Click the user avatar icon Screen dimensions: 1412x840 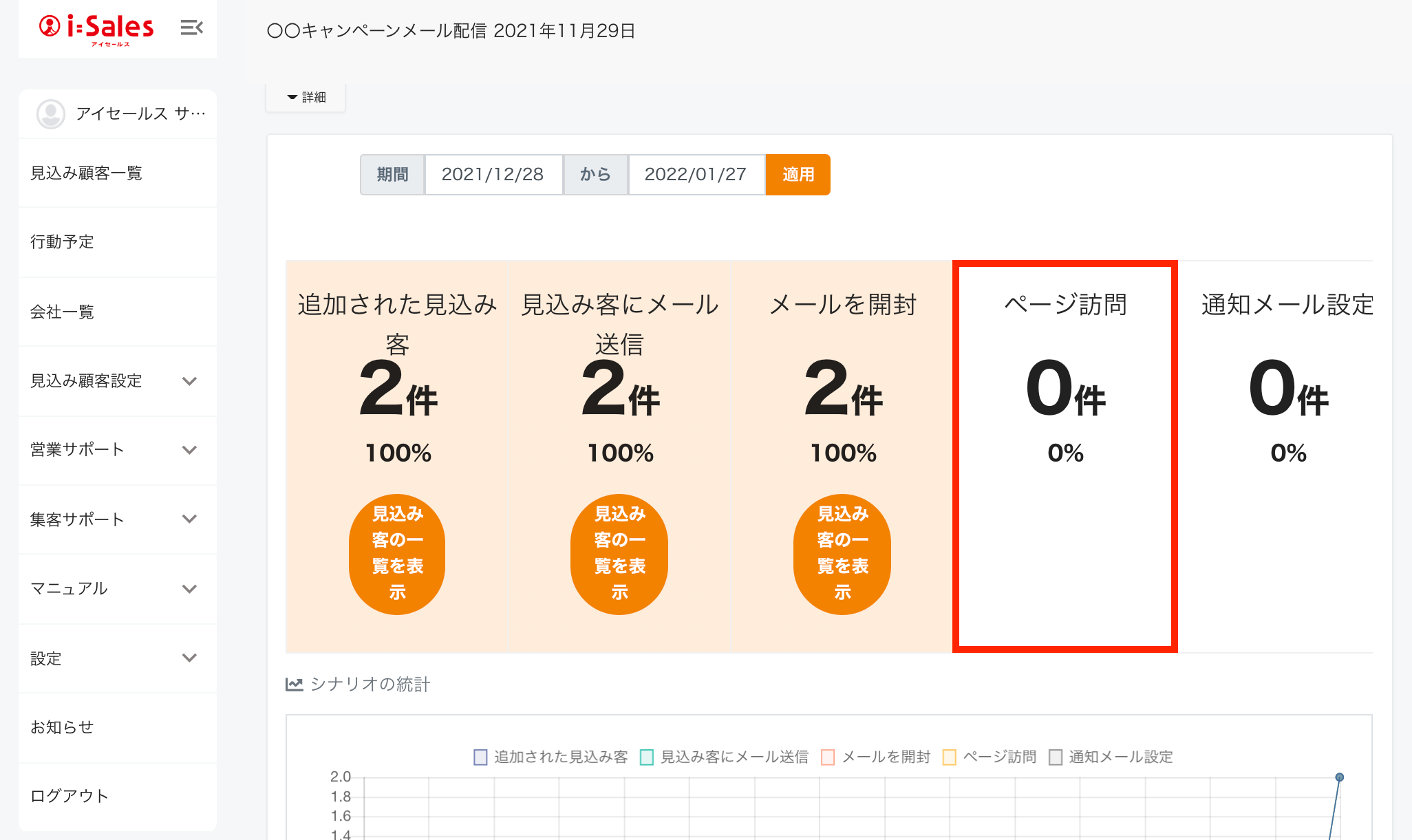point(50,114)
